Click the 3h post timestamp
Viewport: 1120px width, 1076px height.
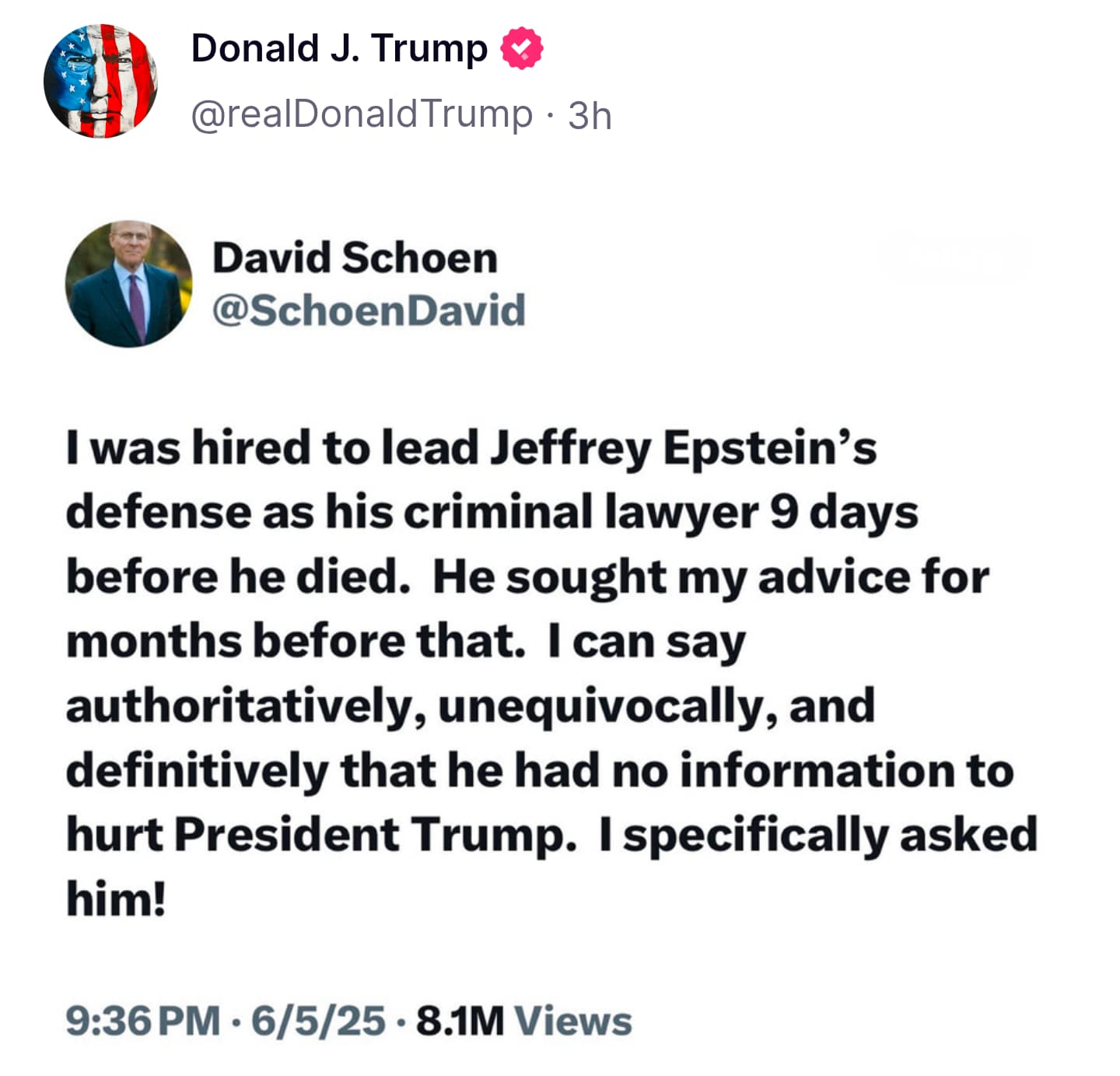click(590, 116)
